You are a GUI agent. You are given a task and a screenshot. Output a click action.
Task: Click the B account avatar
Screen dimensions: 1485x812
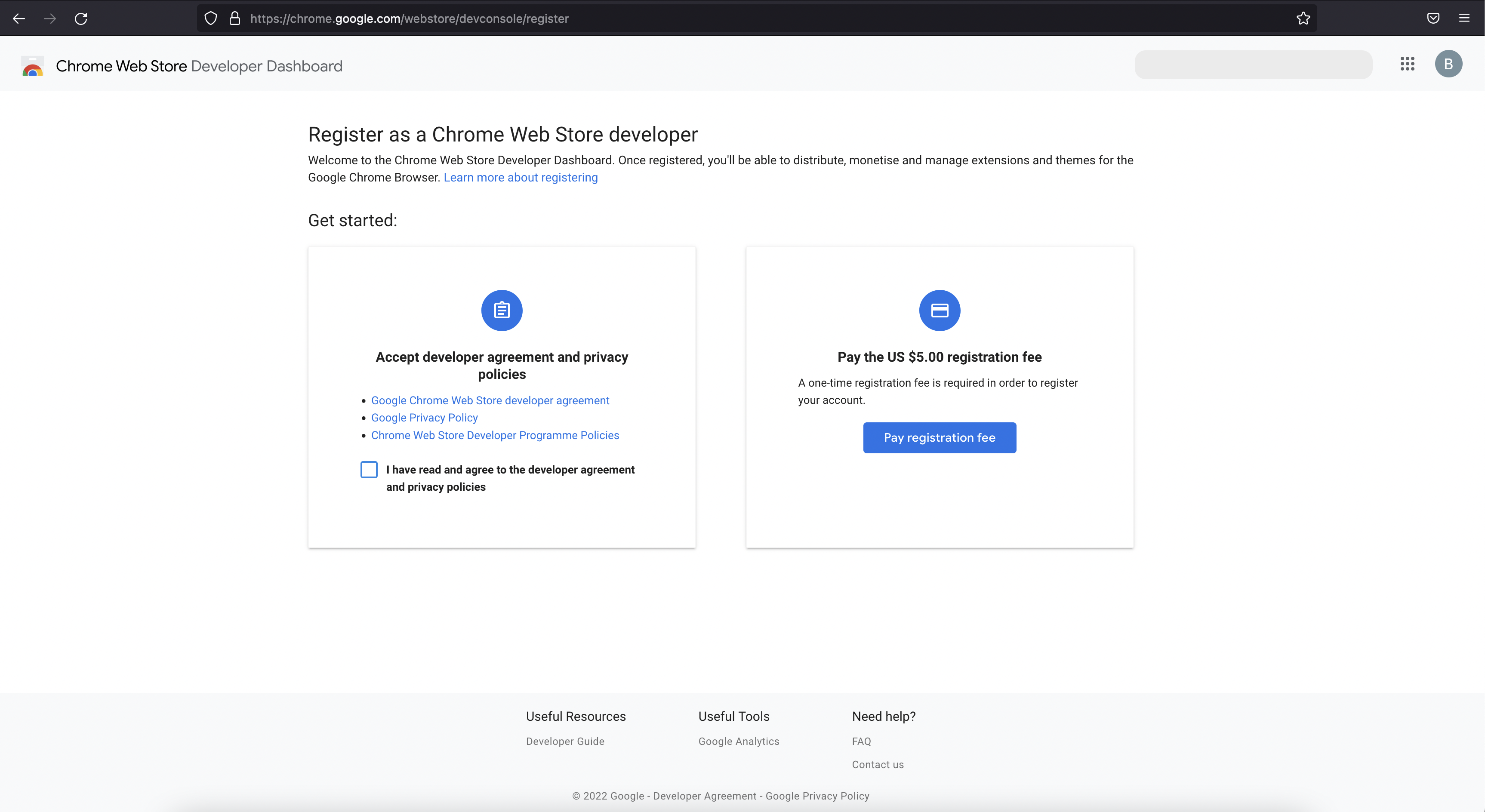[x=1448, y=64]
